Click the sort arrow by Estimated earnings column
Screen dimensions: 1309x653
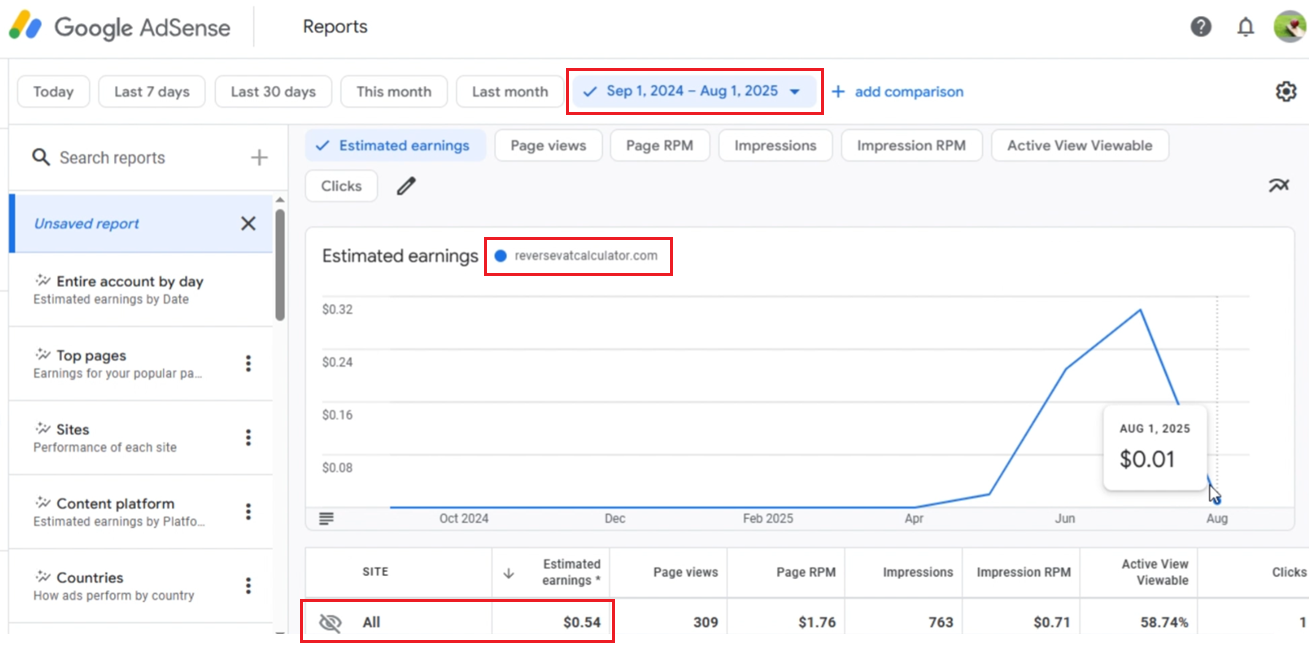(508, 573)
